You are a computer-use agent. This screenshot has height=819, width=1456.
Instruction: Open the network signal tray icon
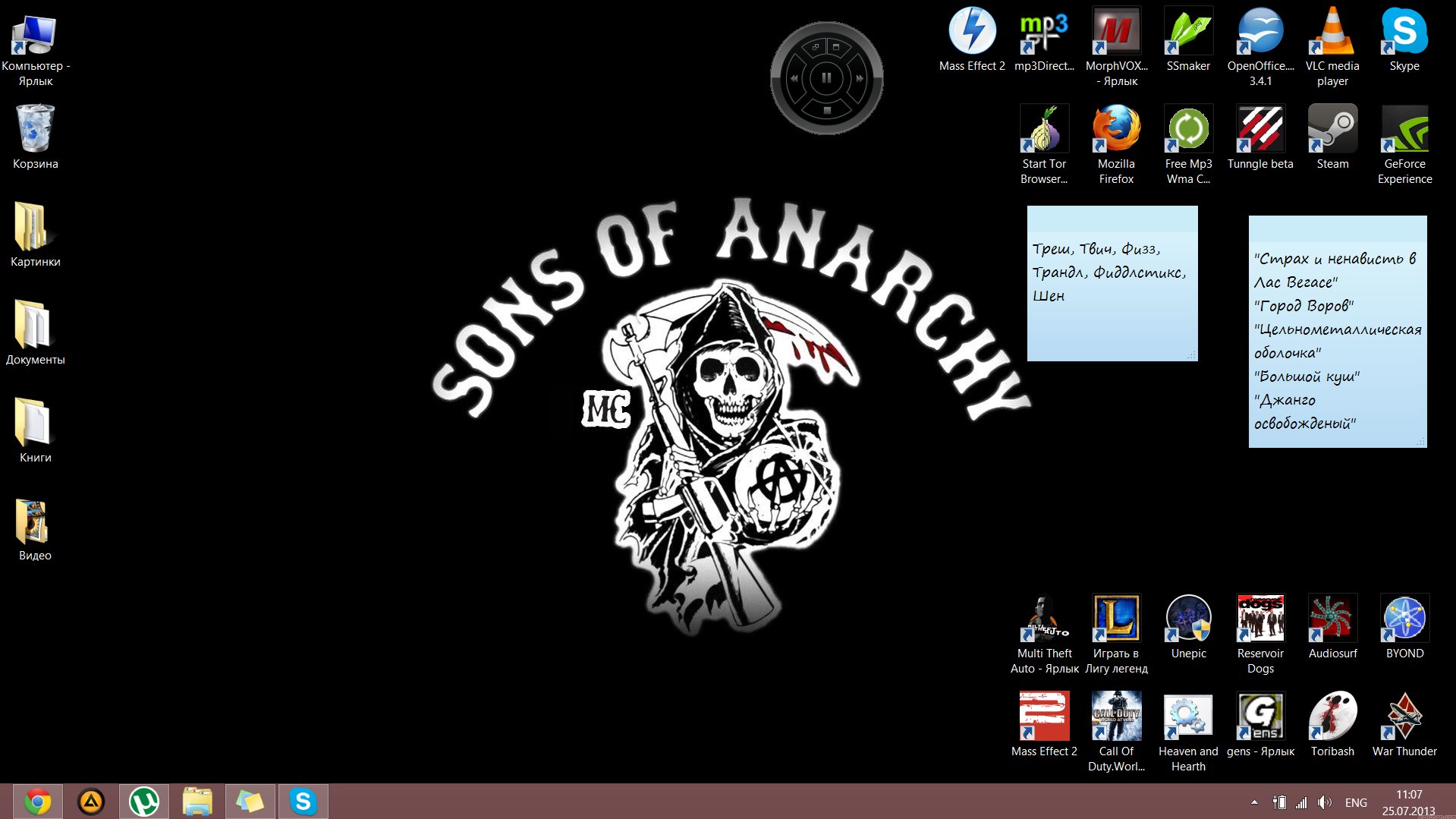[1301, 802]
